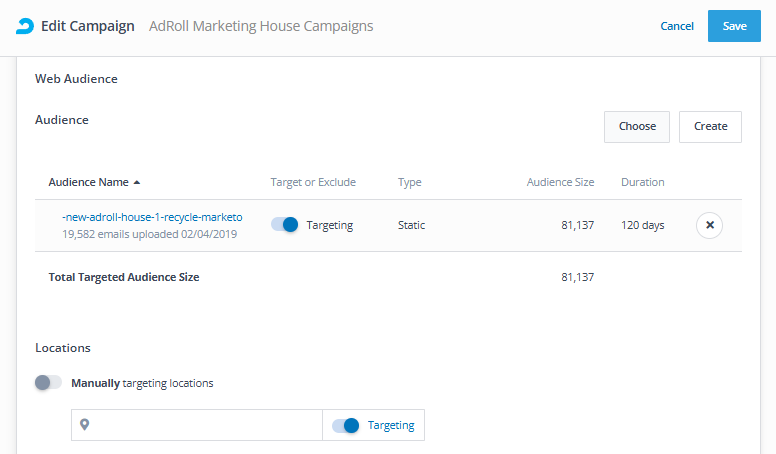This screenshot has width=776, height=454.
Task: Click the AdRoll logo icon
Action: (x=25, y=26)
